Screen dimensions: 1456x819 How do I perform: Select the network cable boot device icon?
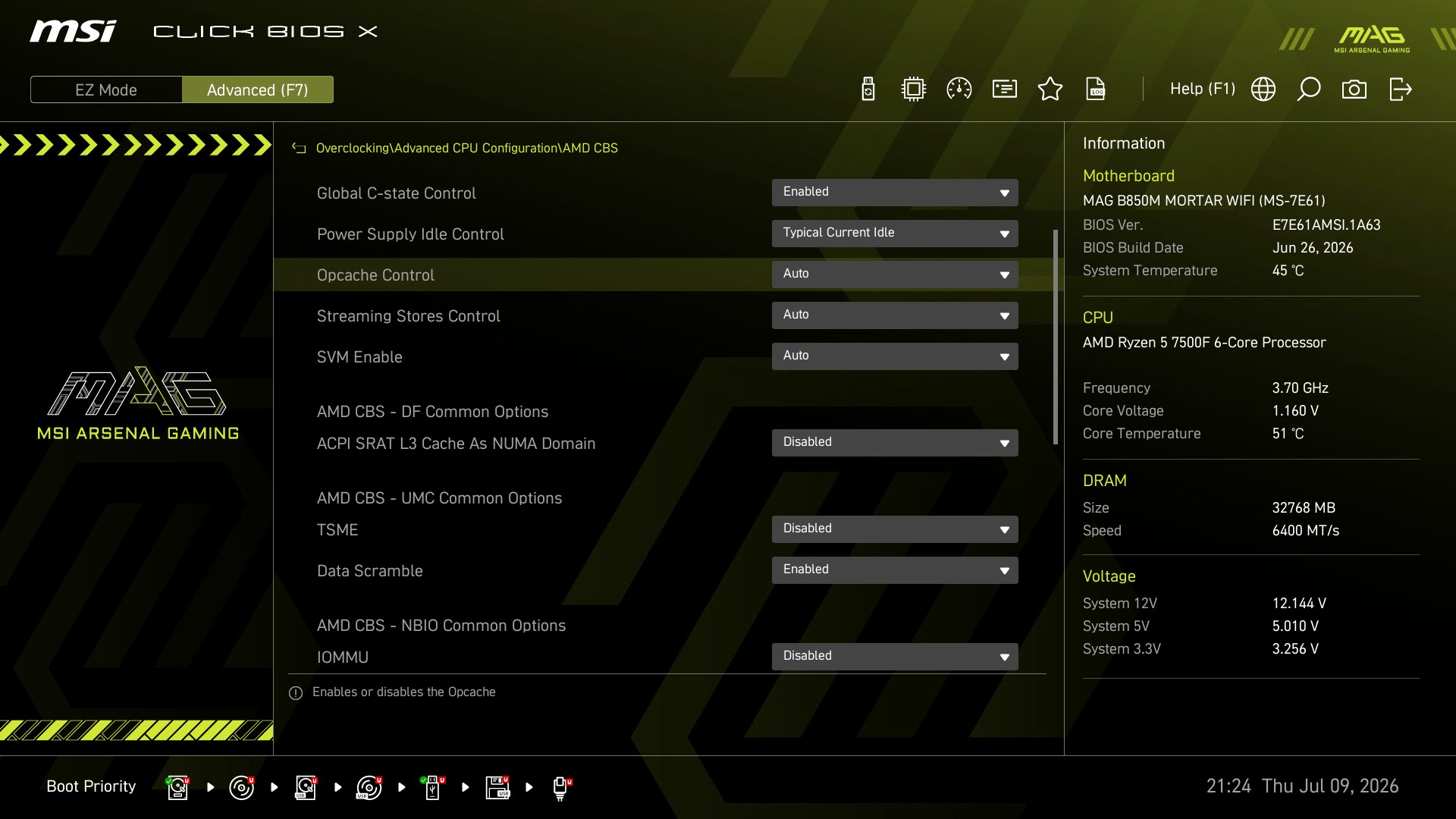click(561, 788)
